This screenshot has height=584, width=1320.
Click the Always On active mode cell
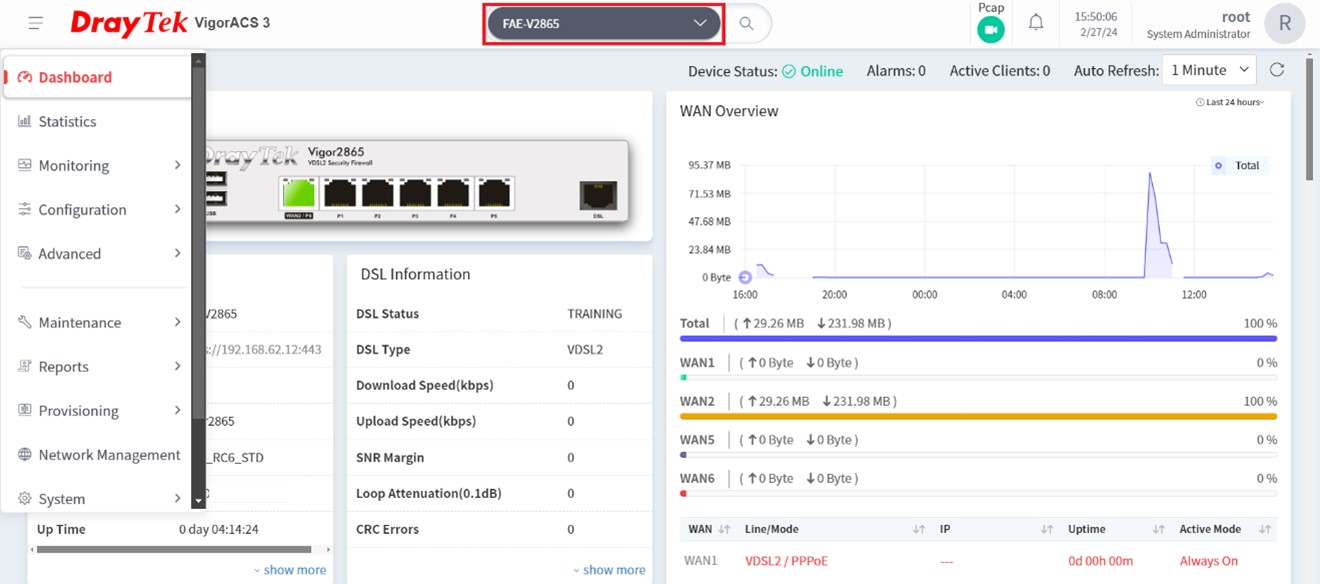pos(1209,561)
